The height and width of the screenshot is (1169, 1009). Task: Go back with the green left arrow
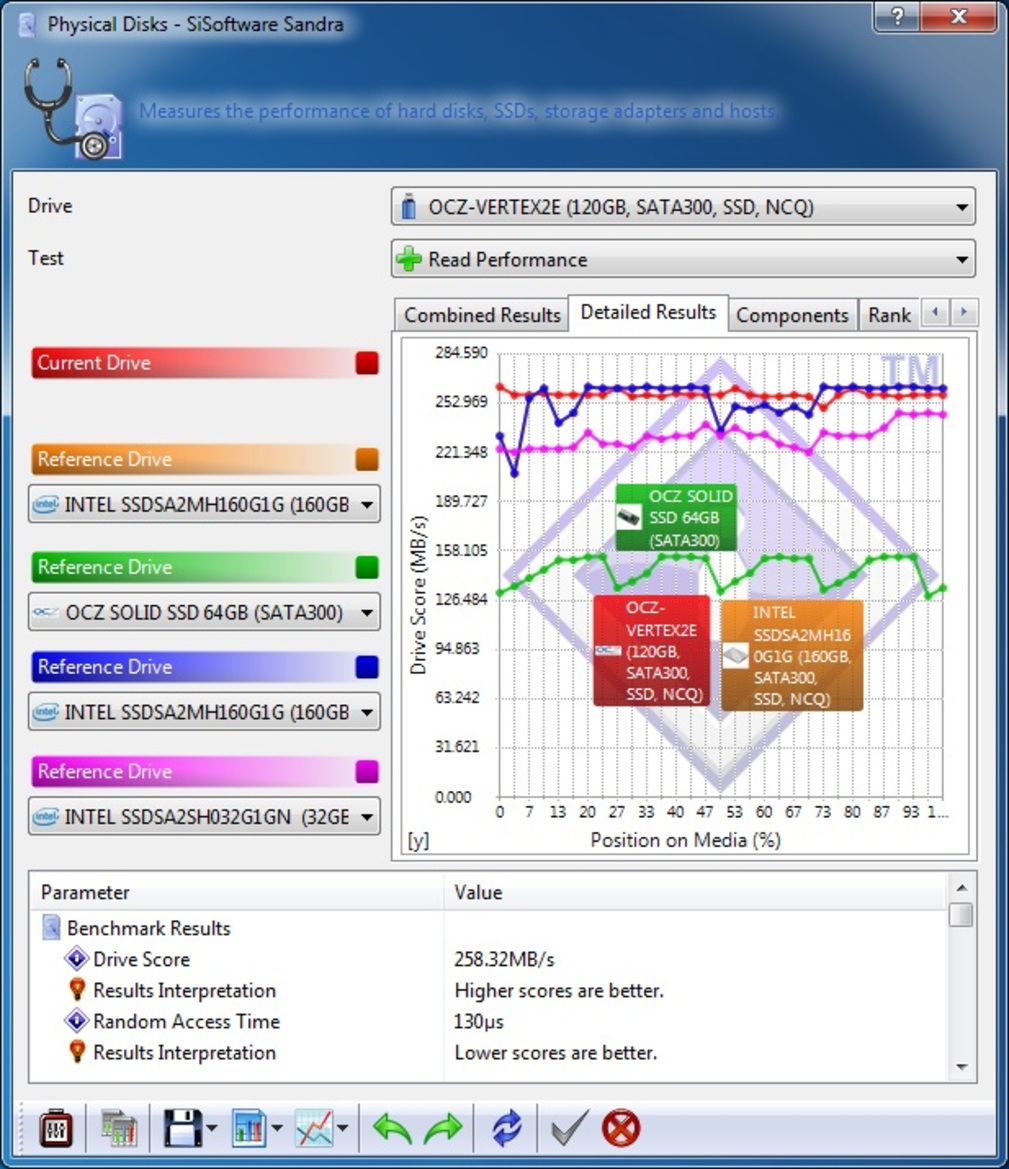[x=392, y=1128]
